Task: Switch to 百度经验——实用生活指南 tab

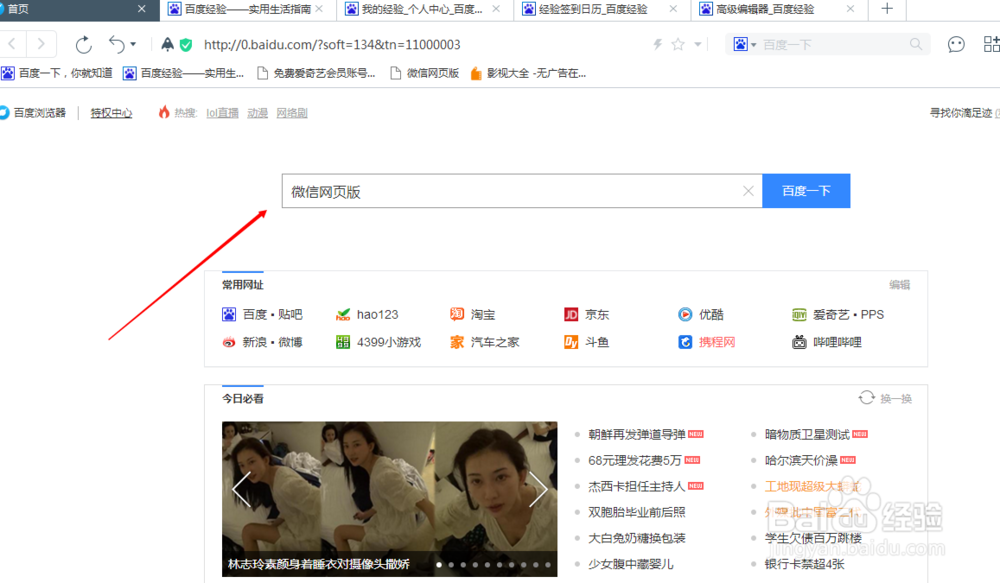Action: coord(246,9)
